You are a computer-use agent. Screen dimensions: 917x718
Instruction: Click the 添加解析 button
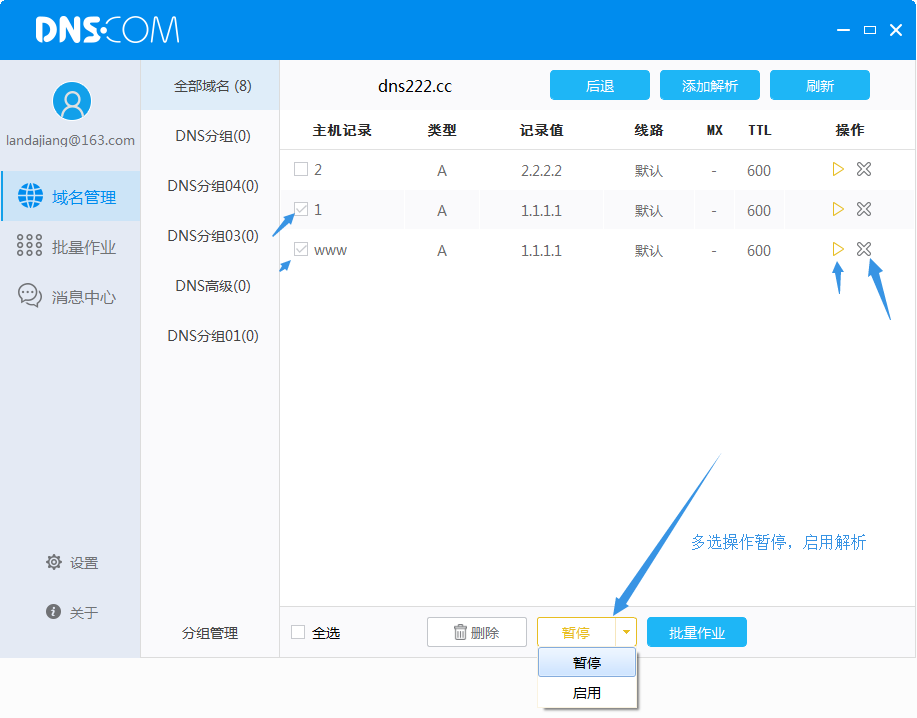pos(710,86)
